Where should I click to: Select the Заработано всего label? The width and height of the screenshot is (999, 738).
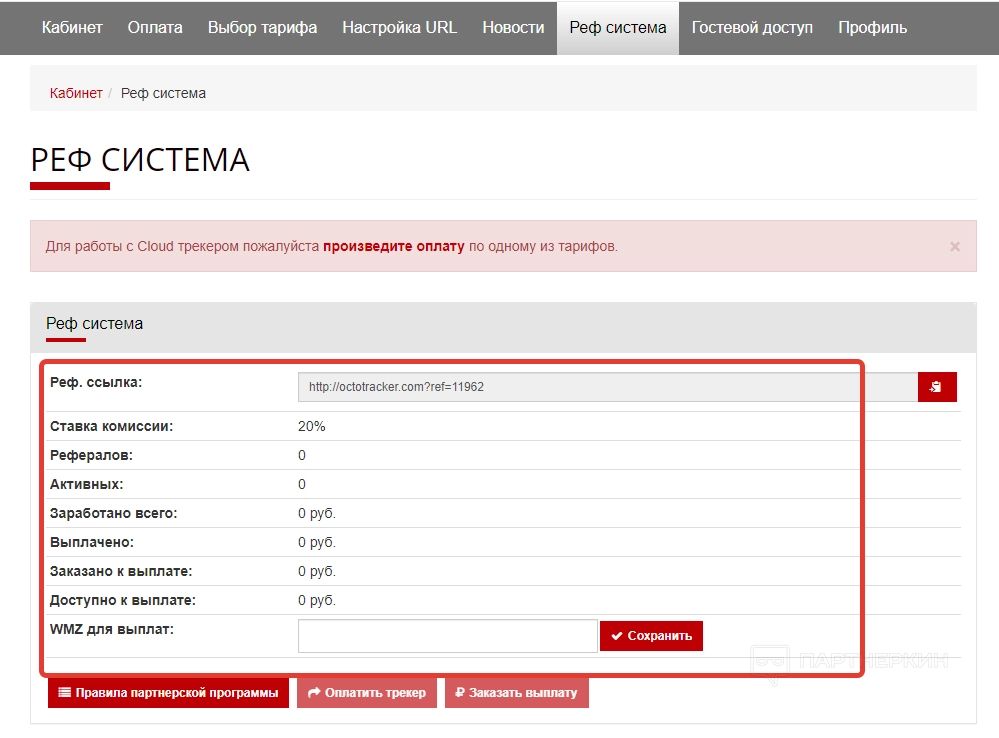113,513
